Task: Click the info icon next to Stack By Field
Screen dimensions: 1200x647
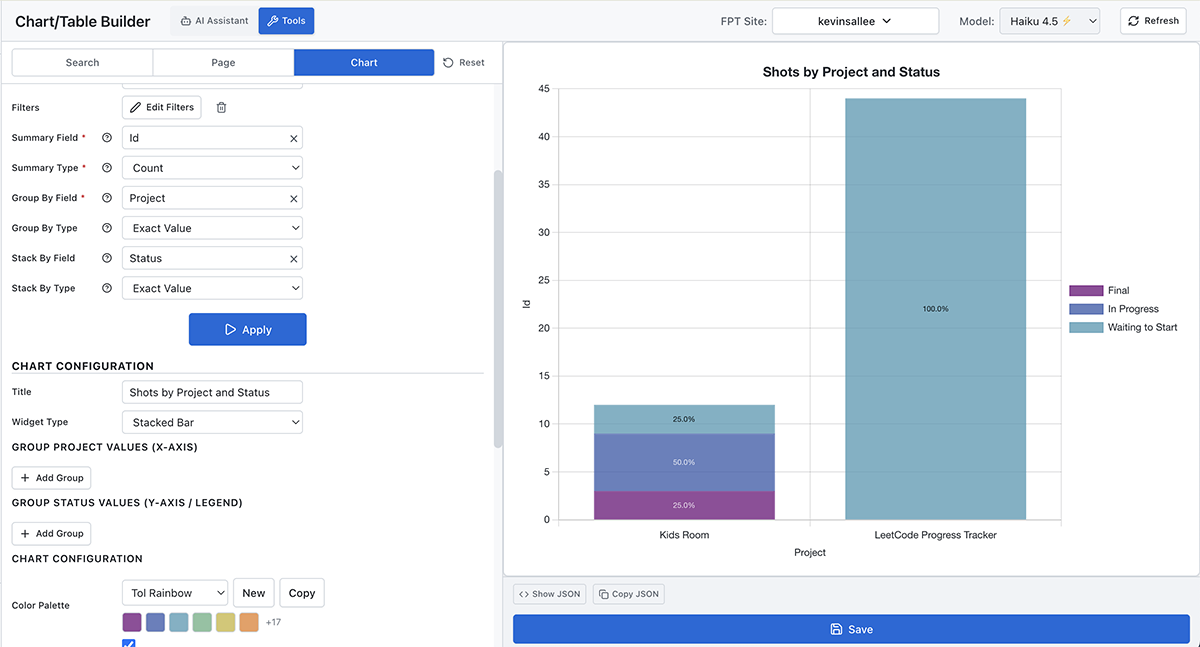Action: [107, 257]
